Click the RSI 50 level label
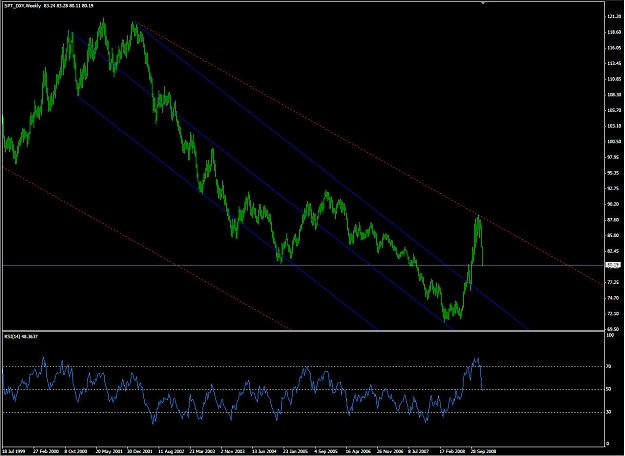This screenshot has width=625, height=456. (609, 389)
